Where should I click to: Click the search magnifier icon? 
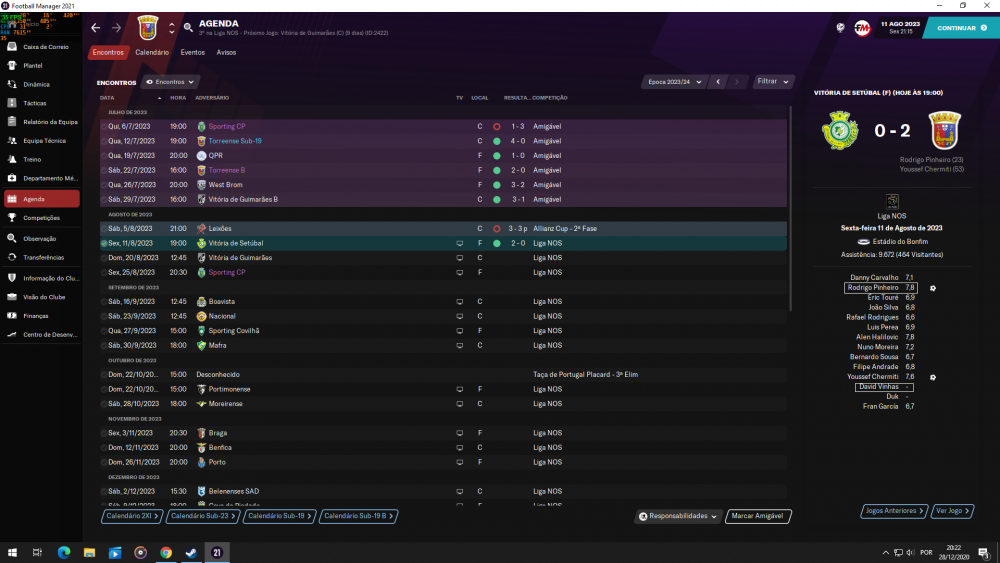point(188,27)
